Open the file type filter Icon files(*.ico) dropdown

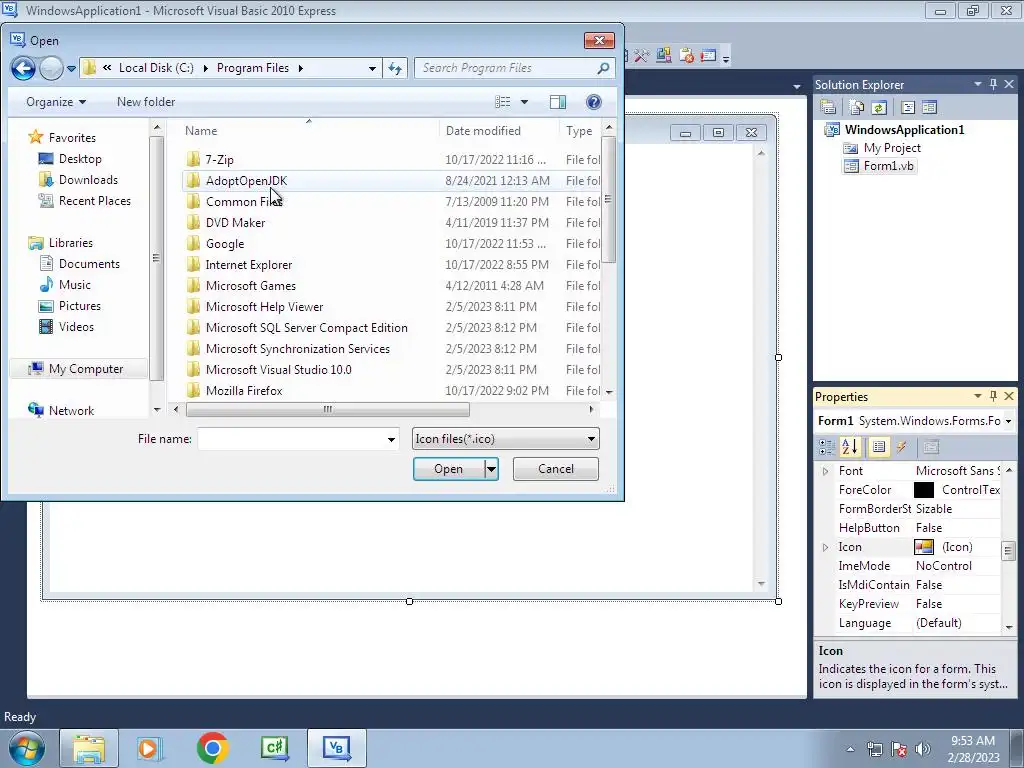pos(505,439)
